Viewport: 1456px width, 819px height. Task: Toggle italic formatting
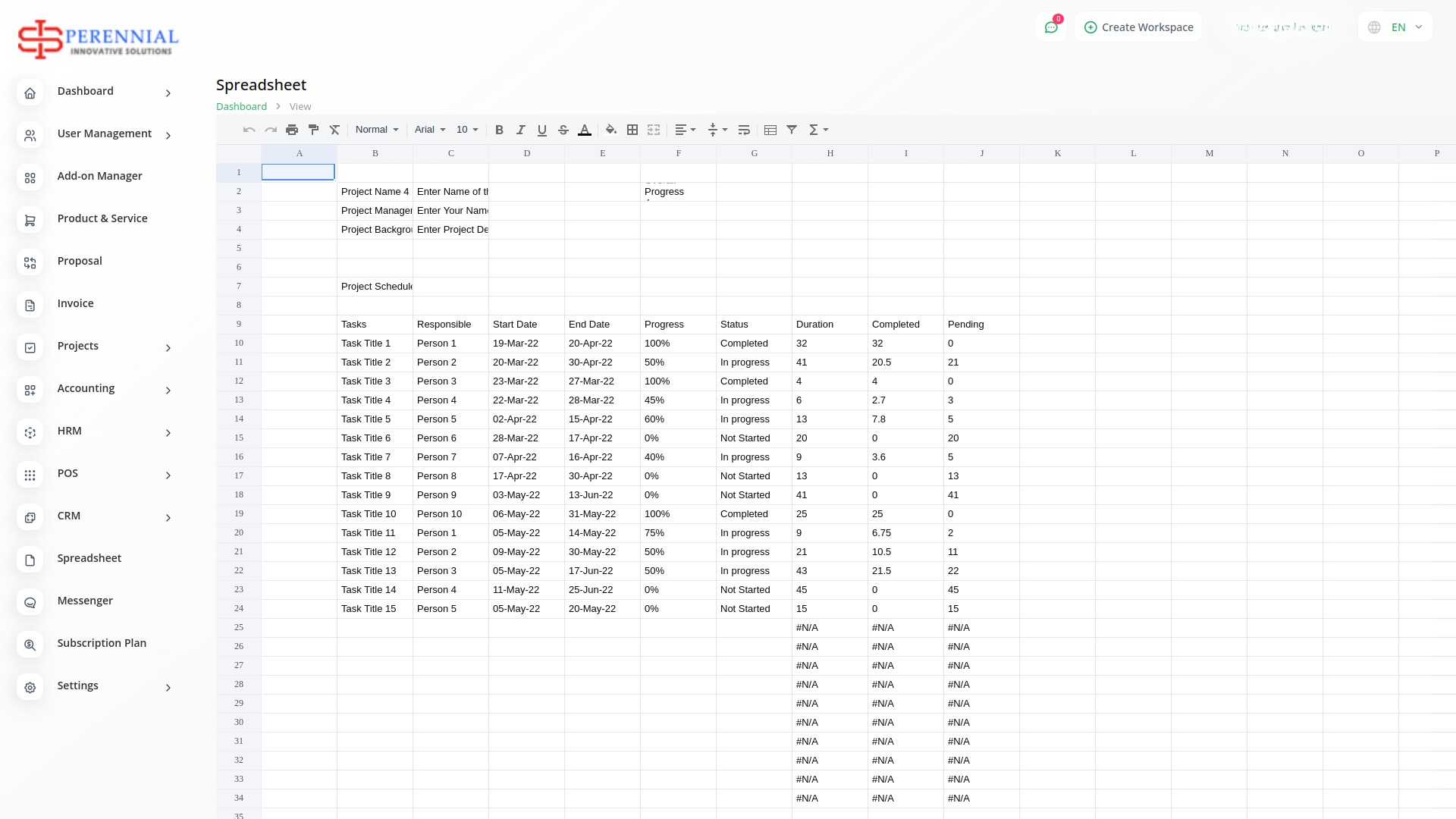tap(520, 130)
